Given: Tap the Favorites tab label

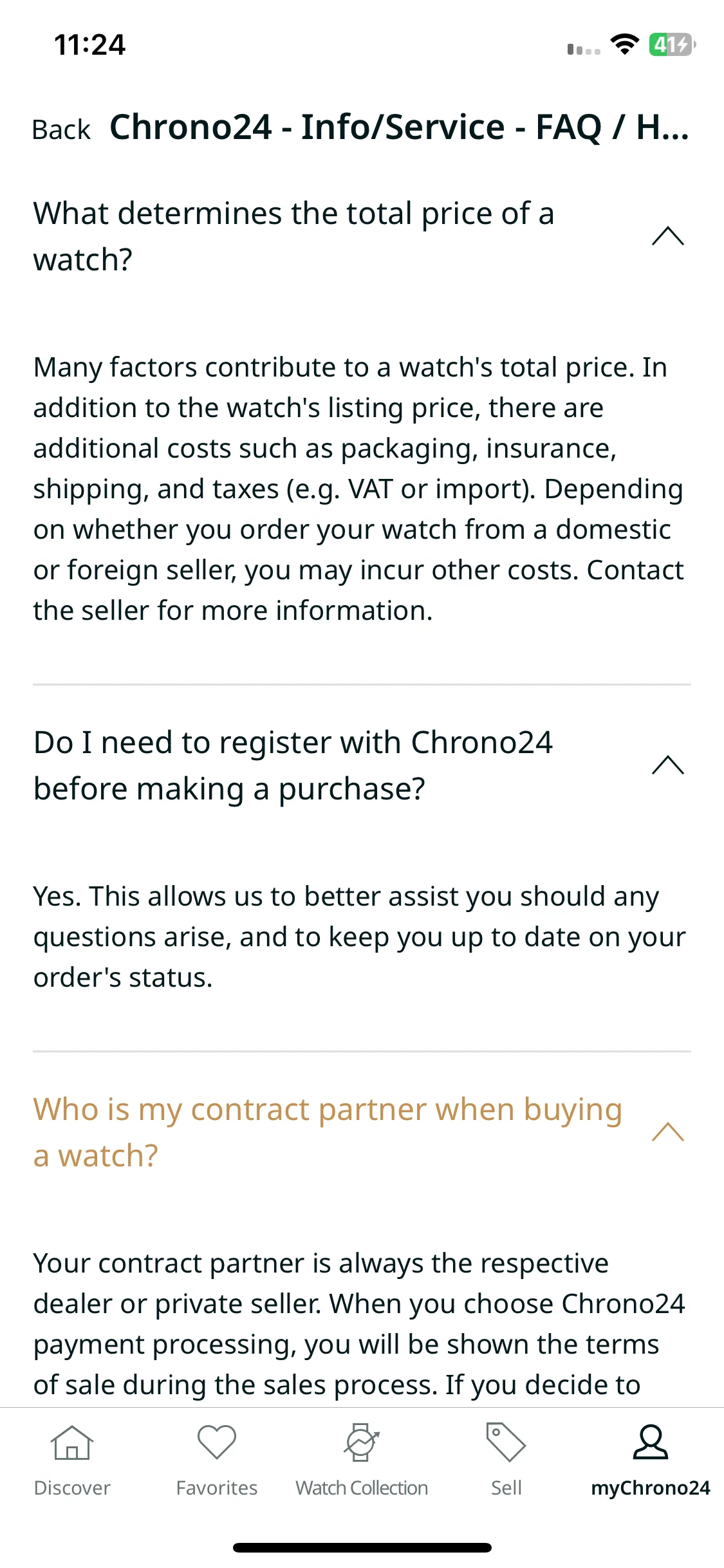Looking at the screenshot, I should pos(217,1488).
